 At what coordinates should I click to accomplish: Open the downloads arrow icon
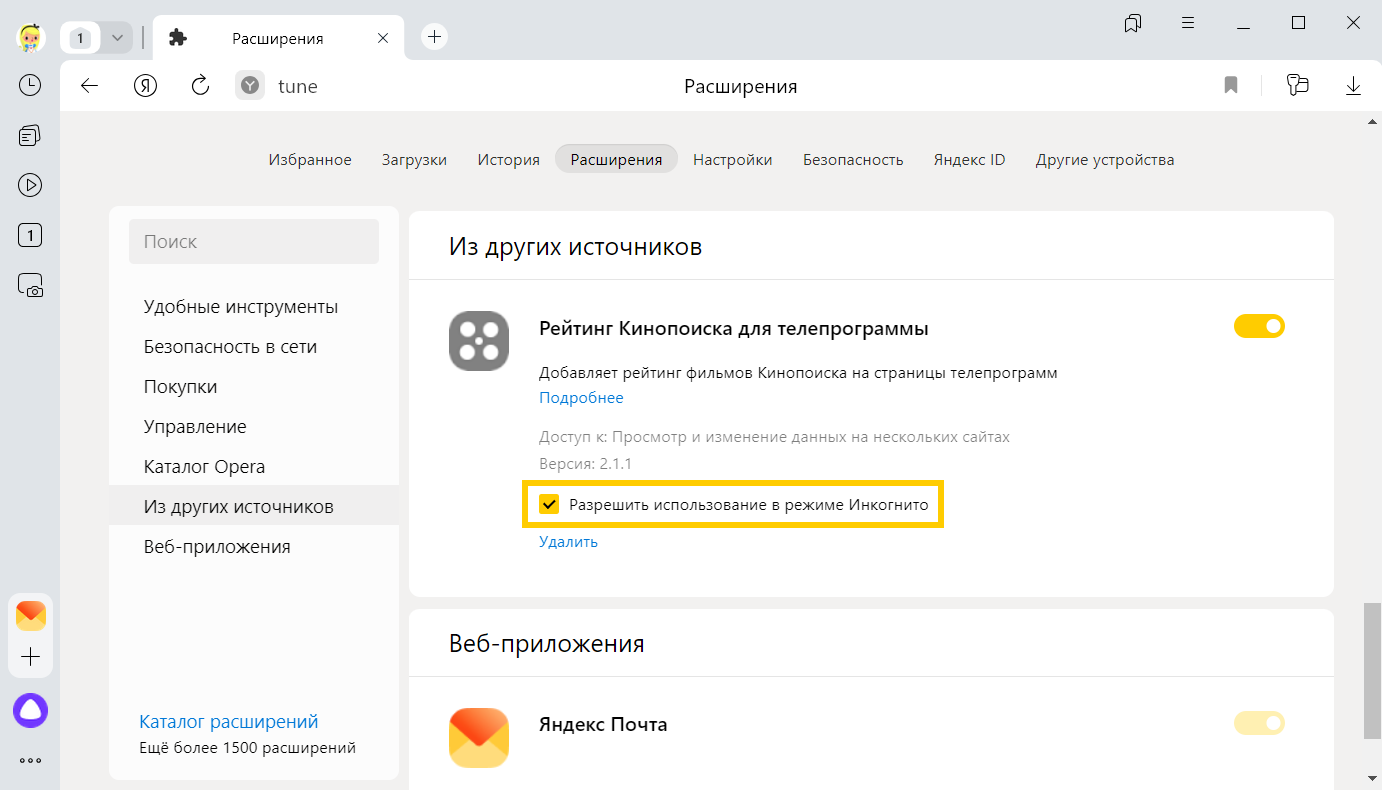(1353, 86)
